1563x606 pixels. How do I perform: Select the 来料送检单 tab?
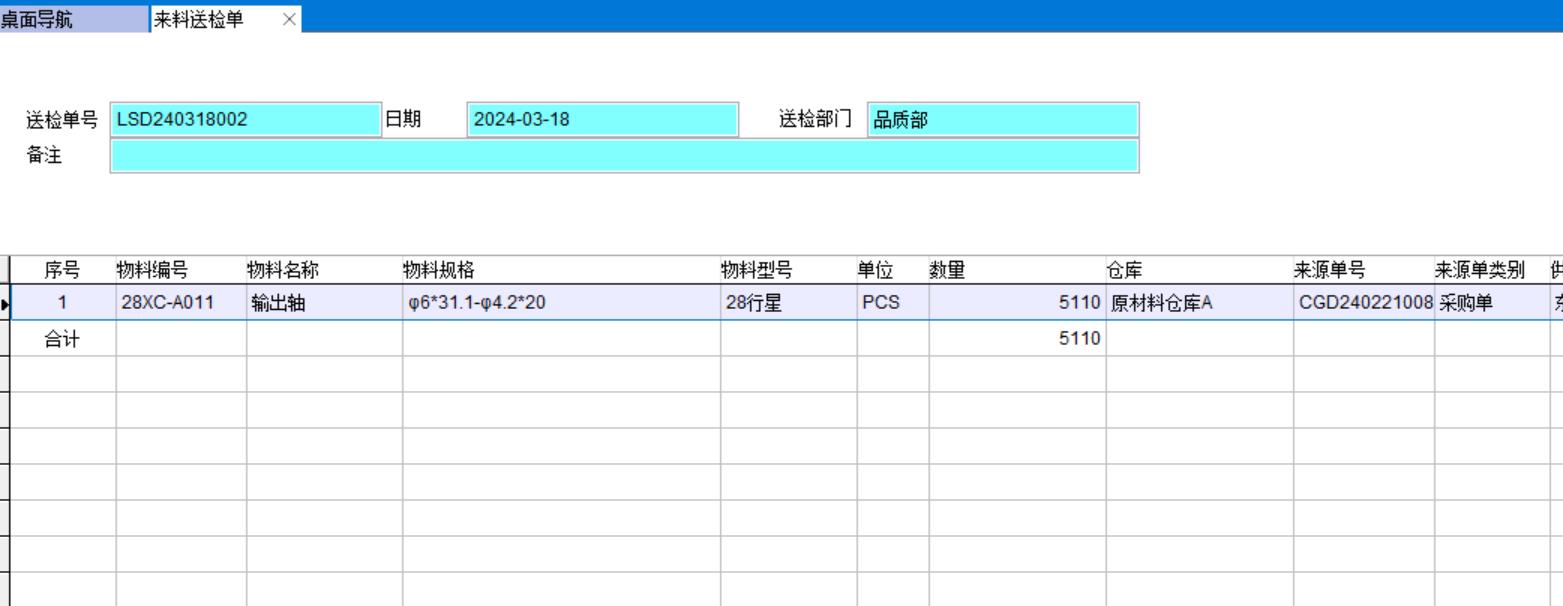(198, 19)
